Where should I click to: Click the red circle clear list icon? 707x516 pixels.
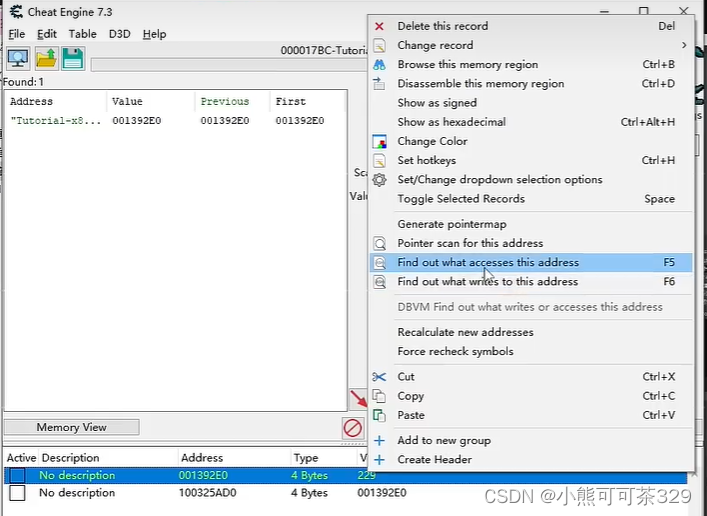tap(352, 428)
